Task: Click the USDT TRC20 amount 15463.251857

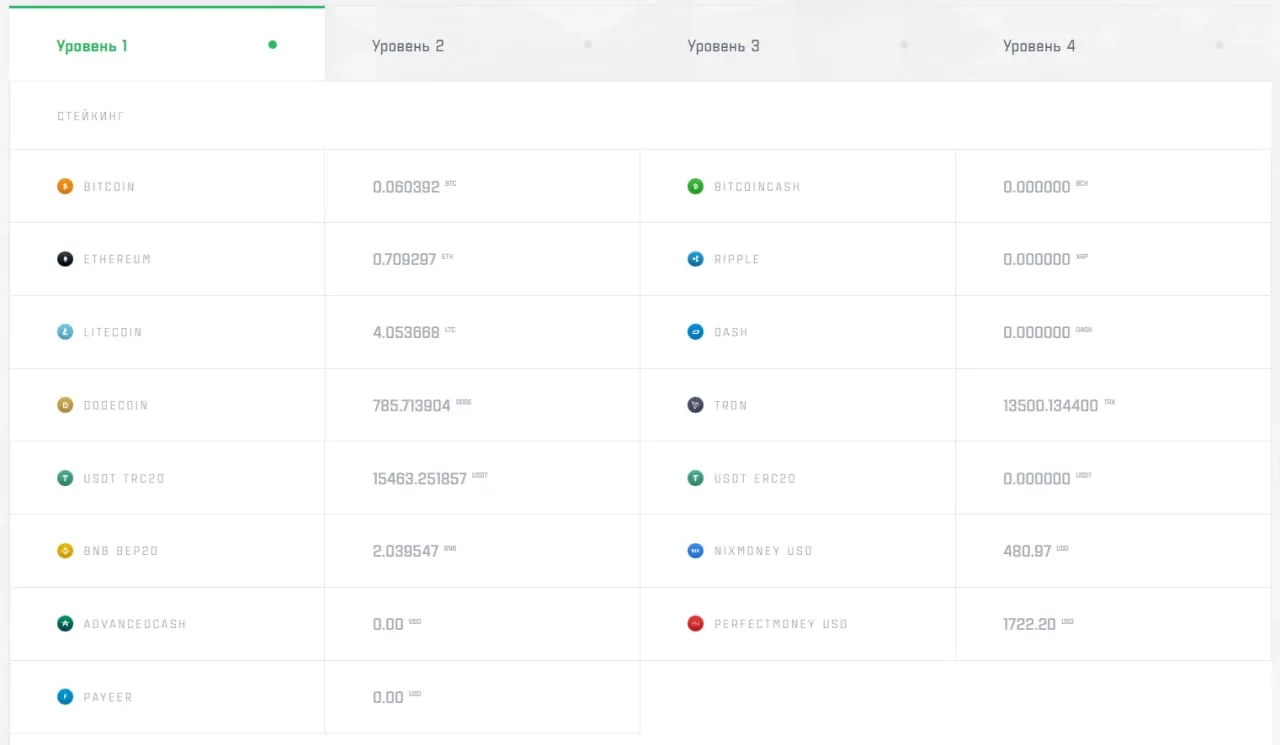Action: (420, 478)
